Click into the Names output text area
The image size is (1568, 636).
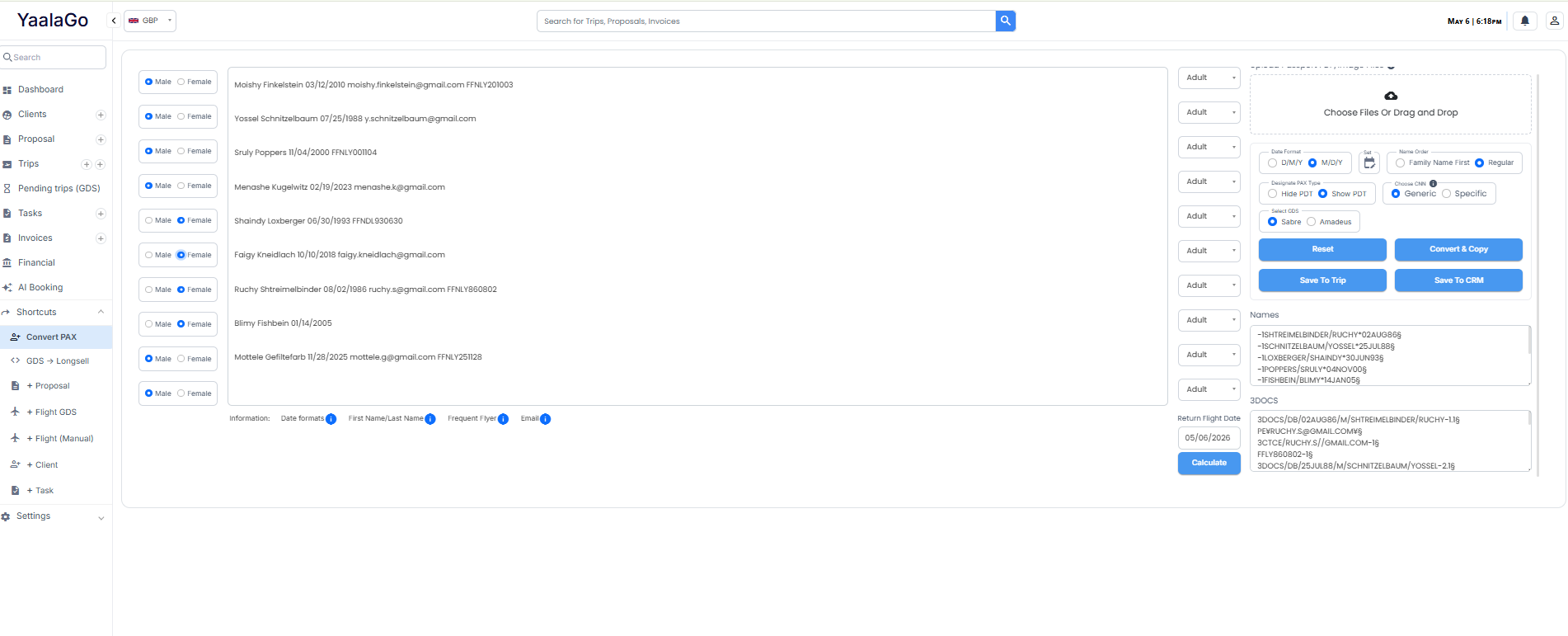(1390, 356)
